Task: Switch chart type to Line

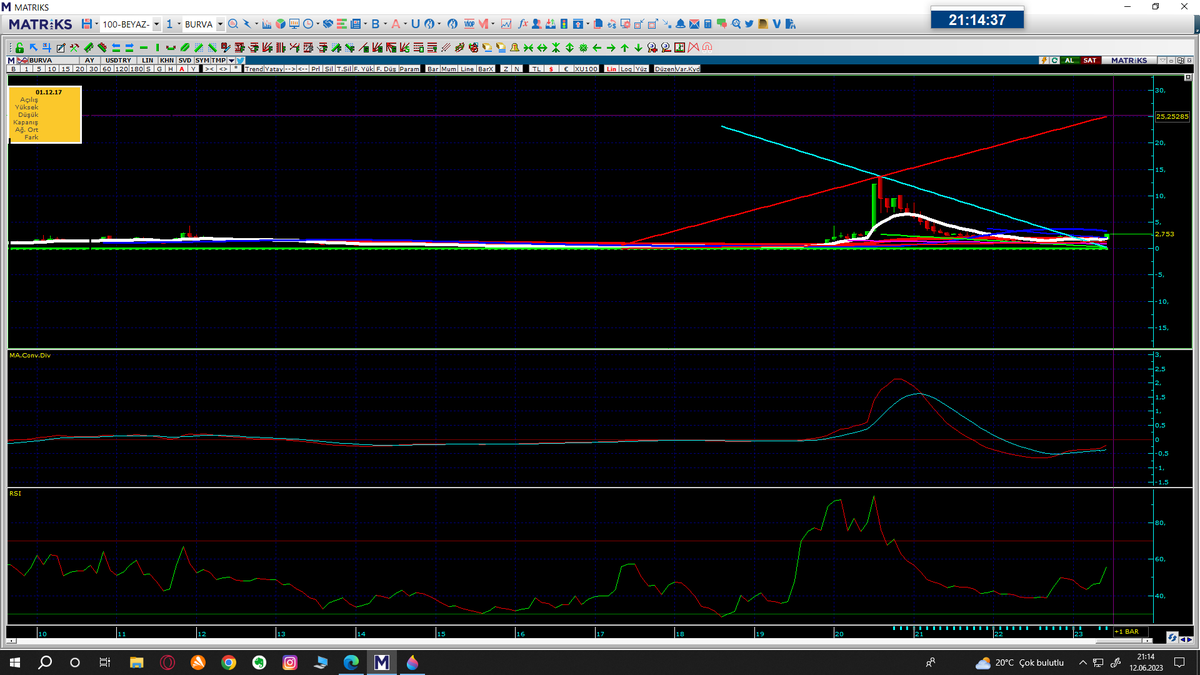Action: pos(468,69)
